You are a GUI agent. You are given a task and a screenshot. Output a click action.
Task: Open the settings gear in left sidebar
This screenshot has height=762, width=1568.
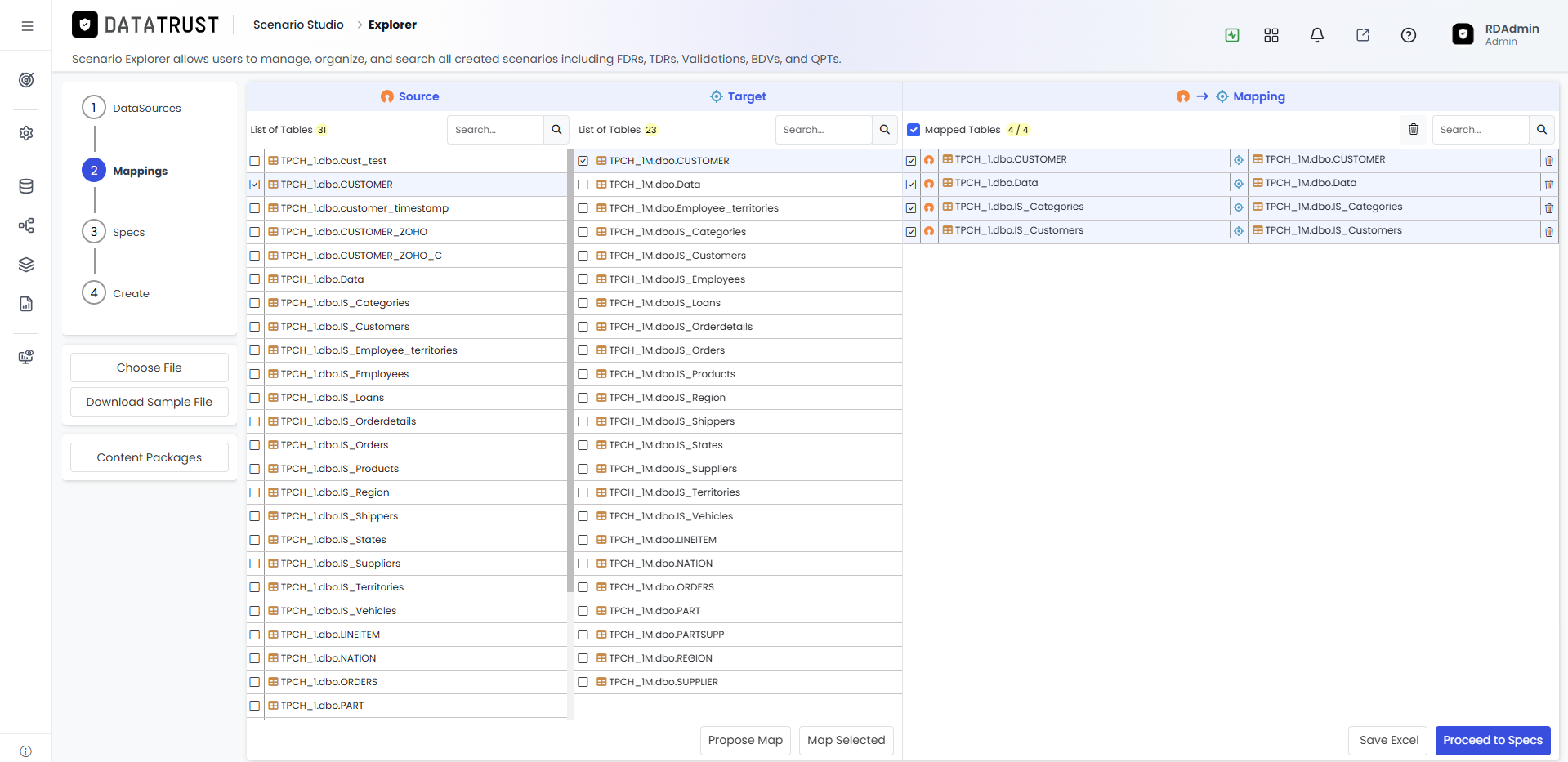26,133
